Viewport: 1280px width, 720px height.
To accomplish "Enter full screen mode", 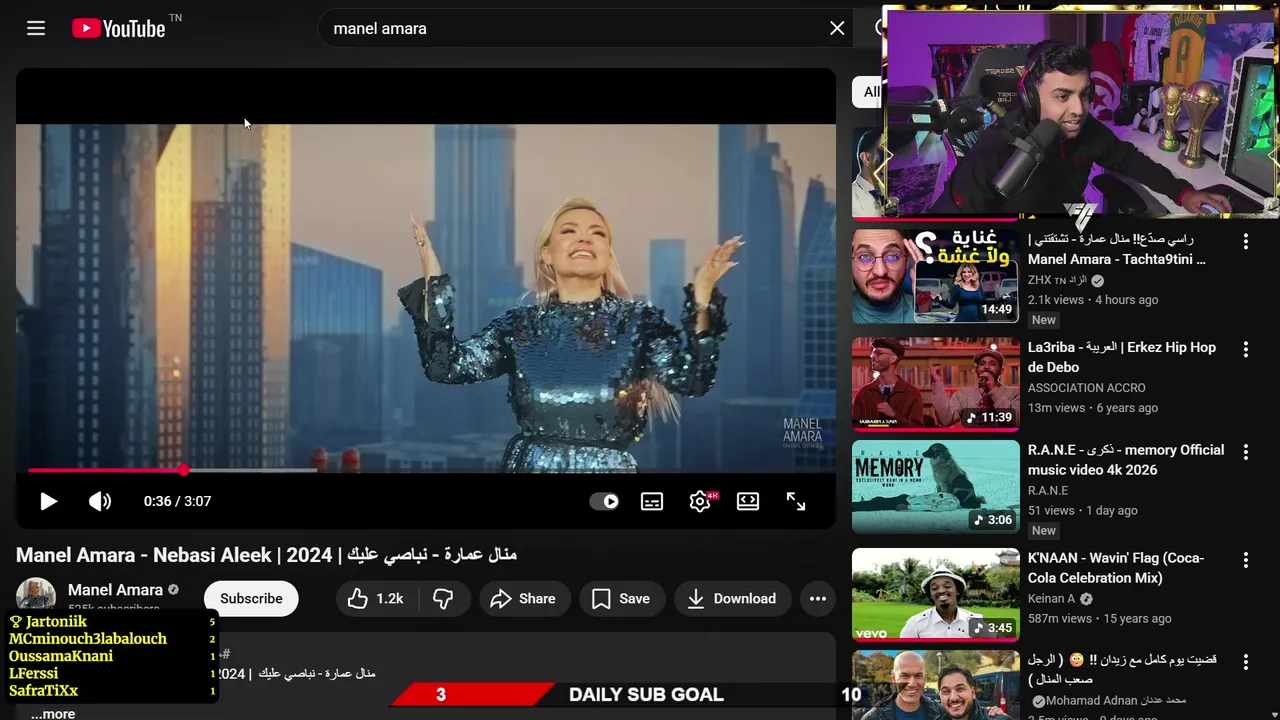I will coord(796,501).
